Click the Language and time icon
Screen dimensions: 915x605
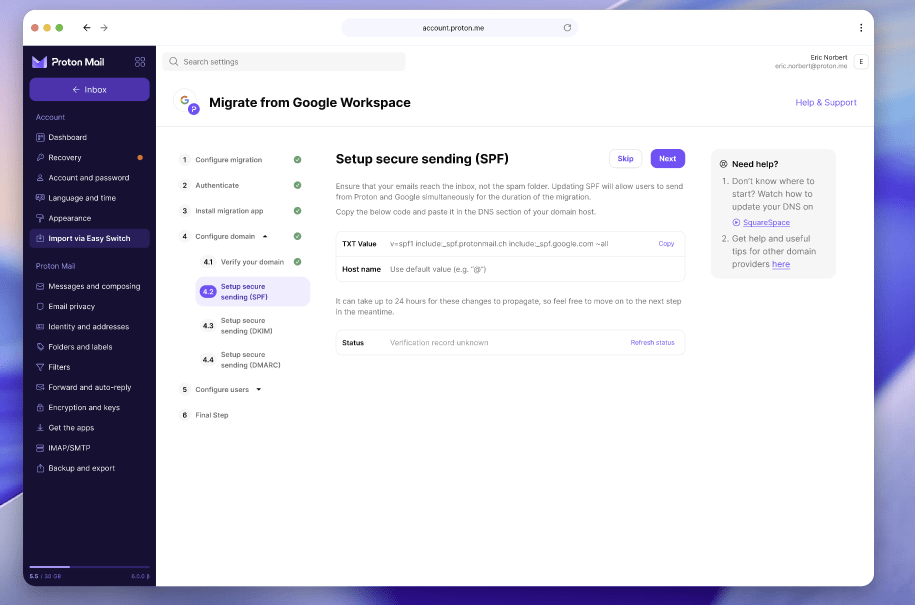tap(40, 198)
